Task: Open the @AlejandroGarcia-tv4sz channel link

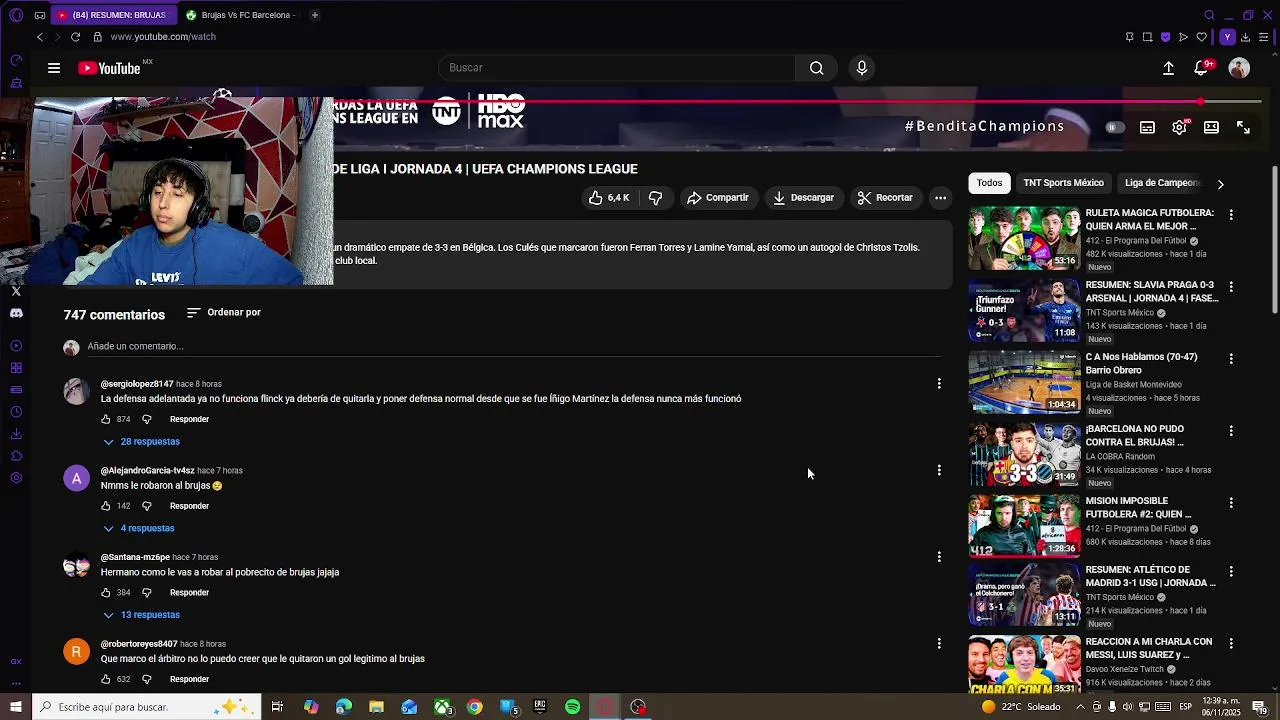Action: click(x=147, y=470)
